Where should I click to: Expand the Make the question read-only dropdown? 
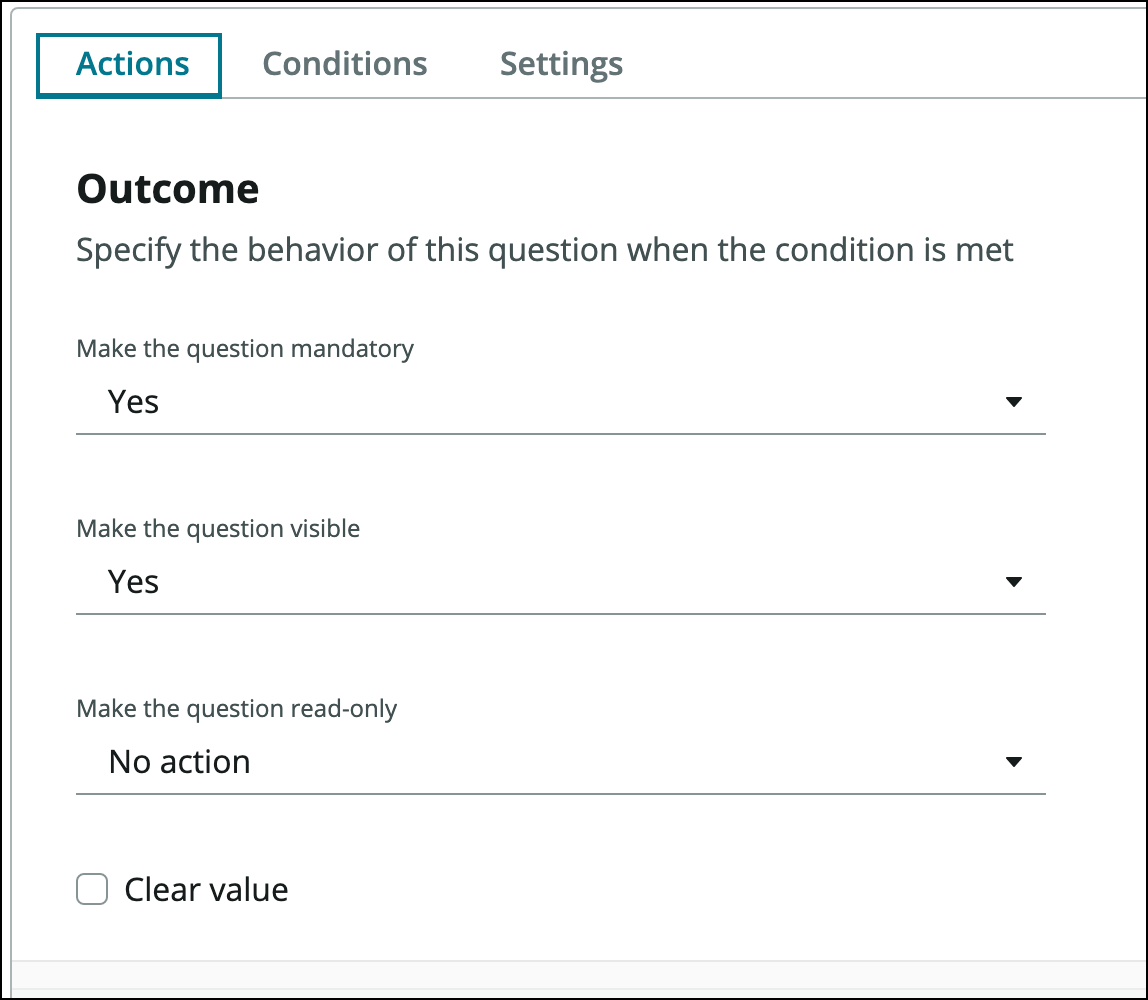click(x=560, y=762)
